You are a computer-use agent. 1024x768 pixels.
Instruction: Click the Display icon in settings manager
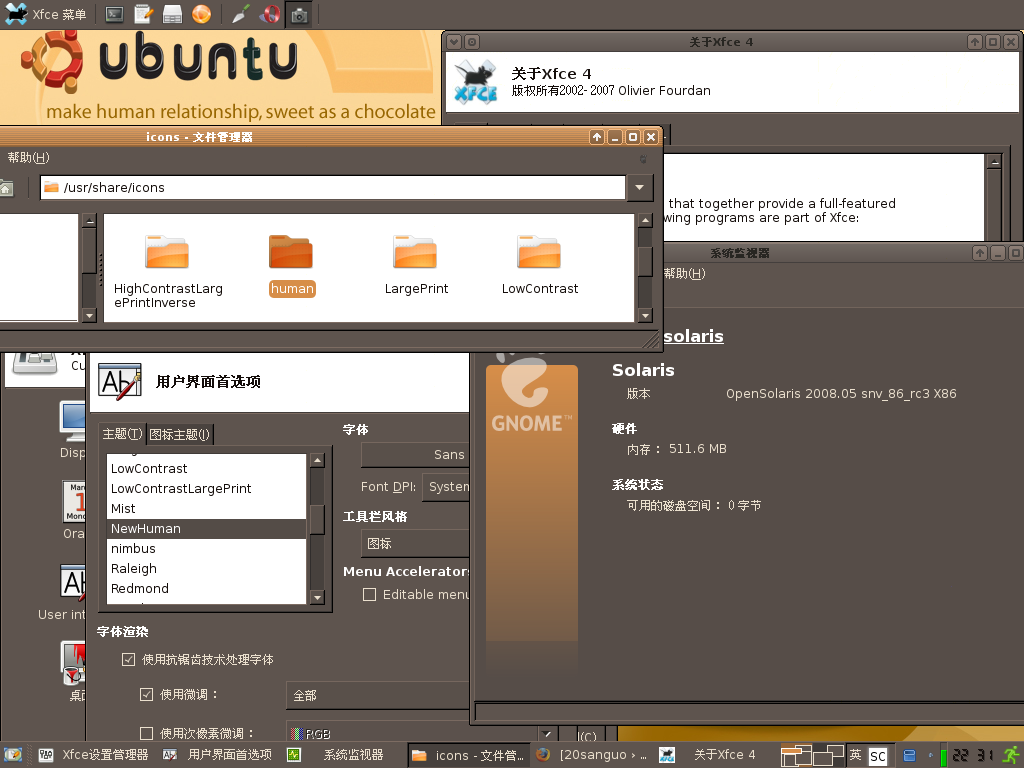(x=72, y=430)
